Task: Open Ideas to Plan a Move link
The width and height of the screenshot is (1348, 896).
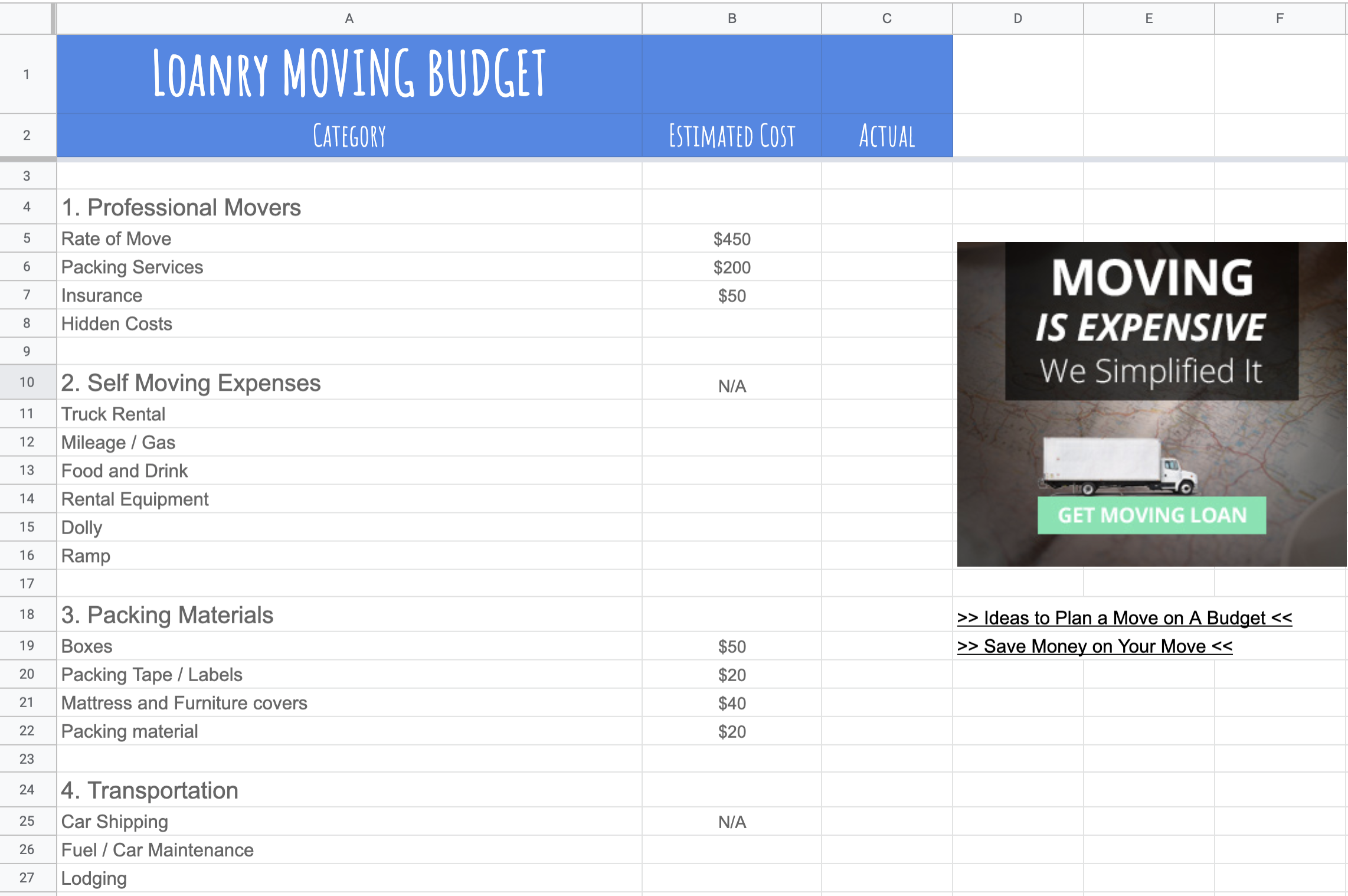Action: click(x=1124, y=618)
